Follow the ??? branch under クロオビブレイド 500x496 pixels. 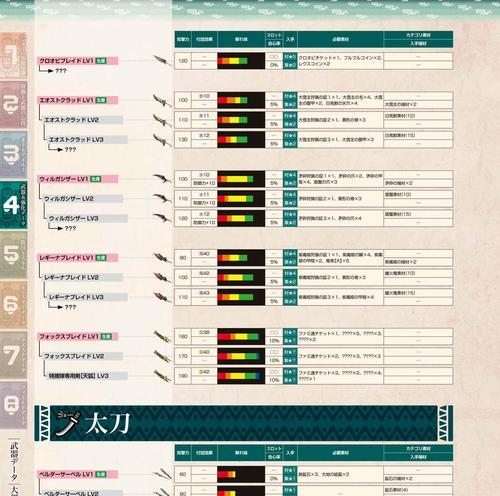(x=61, y=71)
